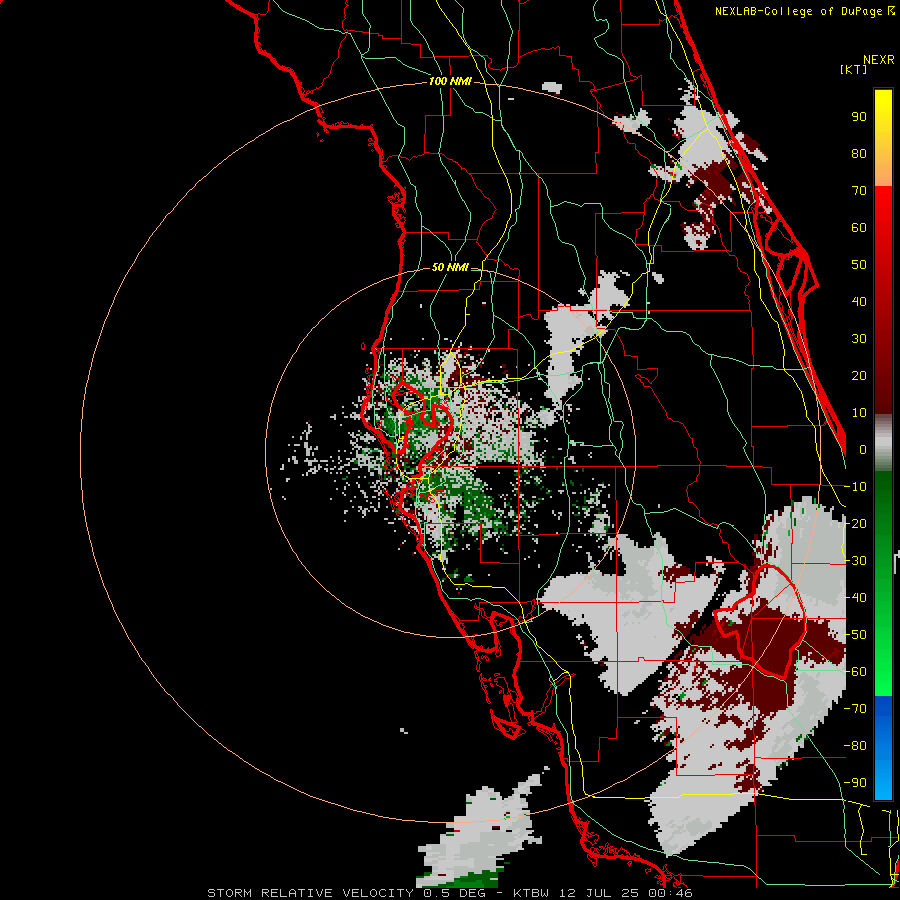Click the gray zero-velocity band of the color bar
900x900 pixels.
pos(883,442)
